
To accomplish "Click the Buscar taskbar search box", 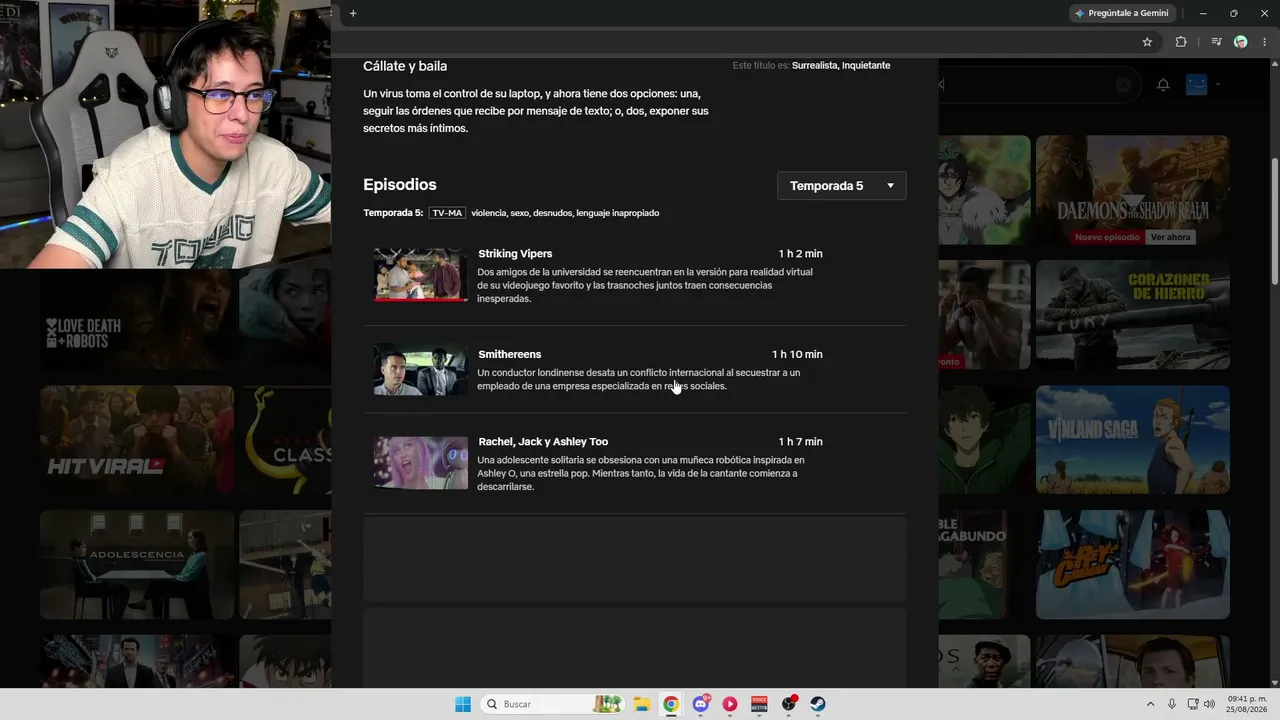I will click(553, 704).
